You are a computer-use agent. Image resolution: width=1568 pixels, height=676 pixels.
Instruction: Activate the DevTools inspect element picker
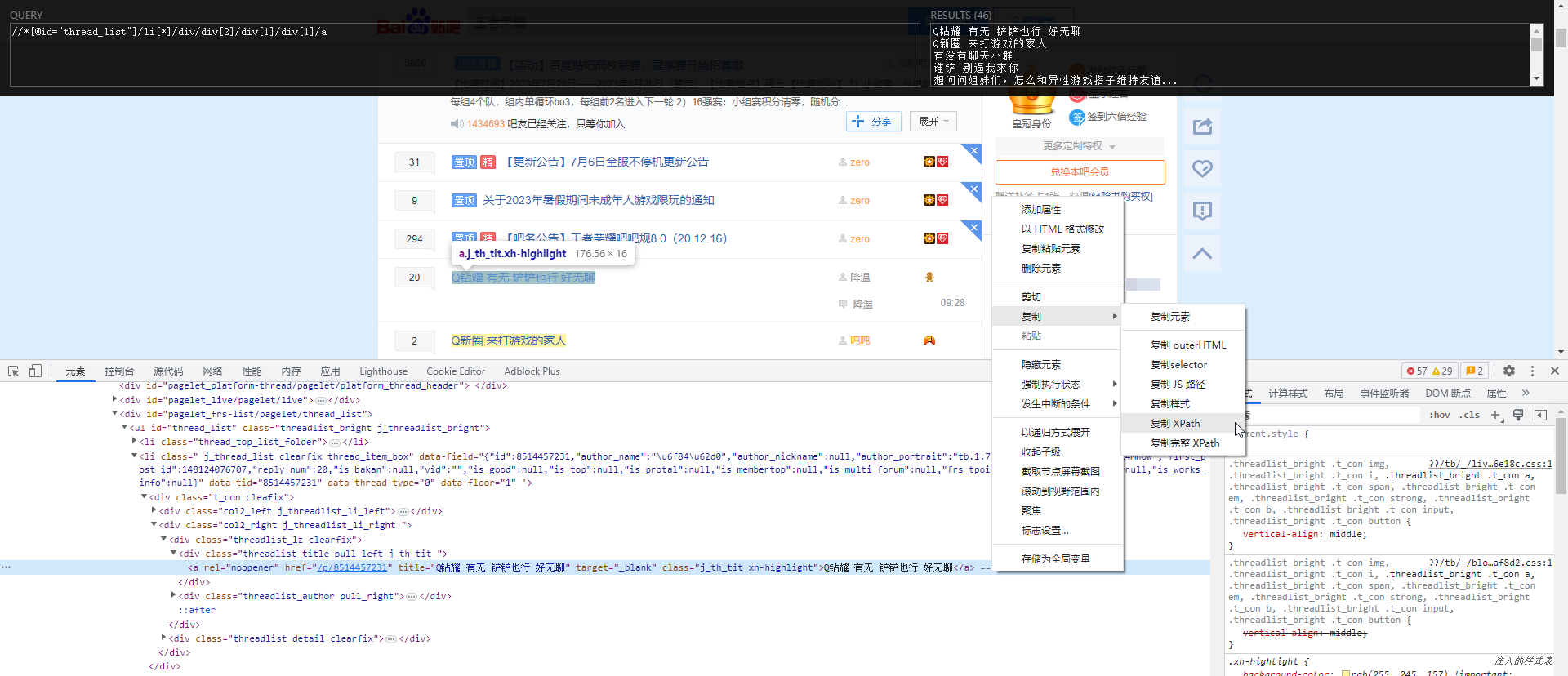[13, 371]
